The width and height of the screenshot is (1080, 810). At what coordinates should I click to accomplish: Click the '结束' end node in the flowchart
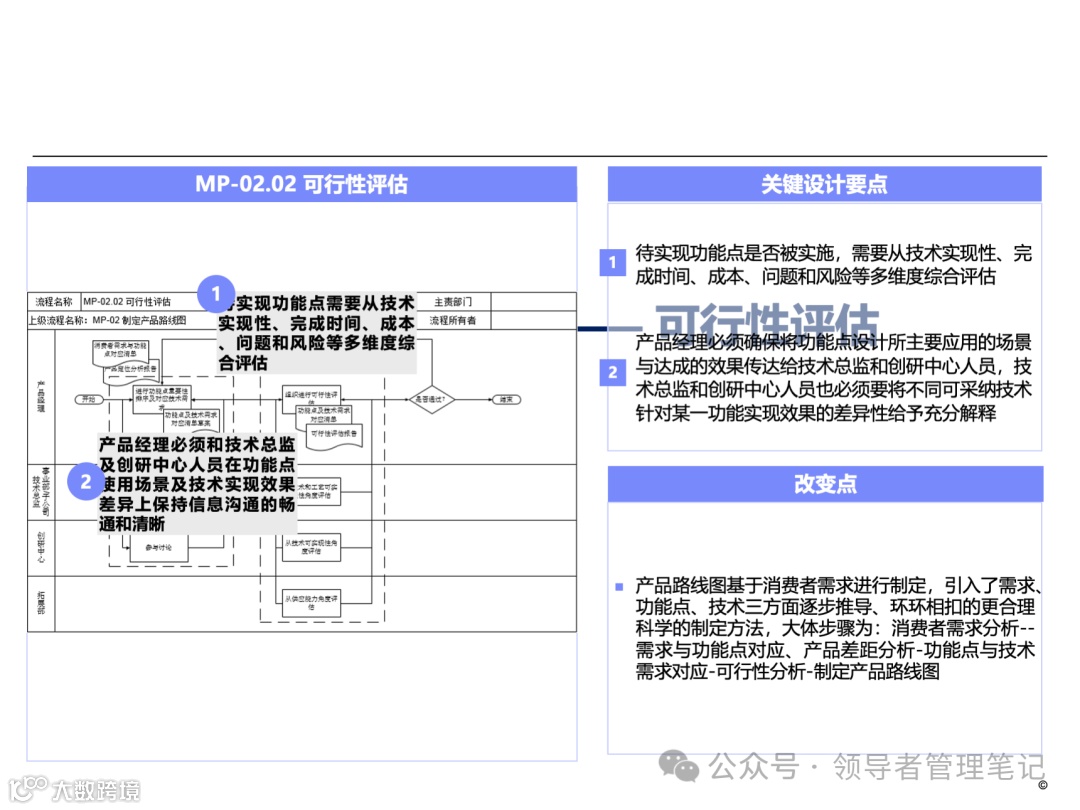tap(506, 399)
